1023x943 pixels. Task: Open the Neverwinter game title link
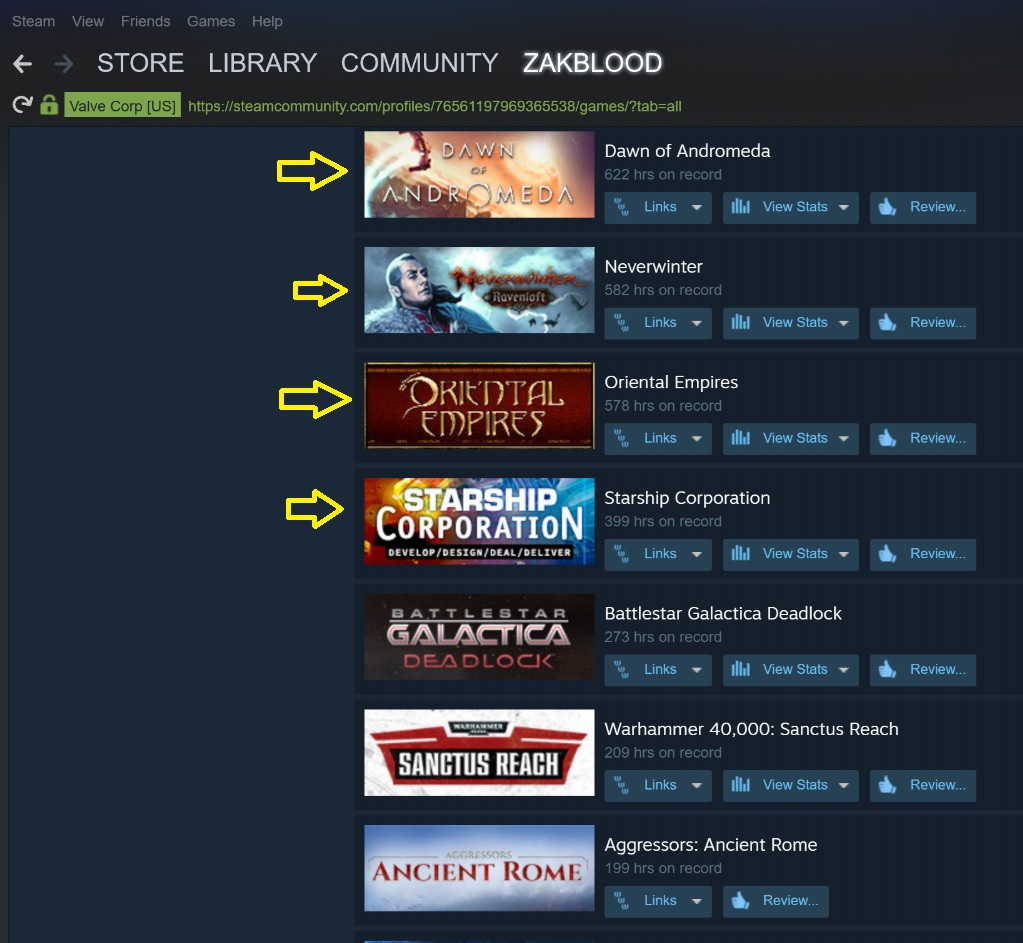pos(653,266)
